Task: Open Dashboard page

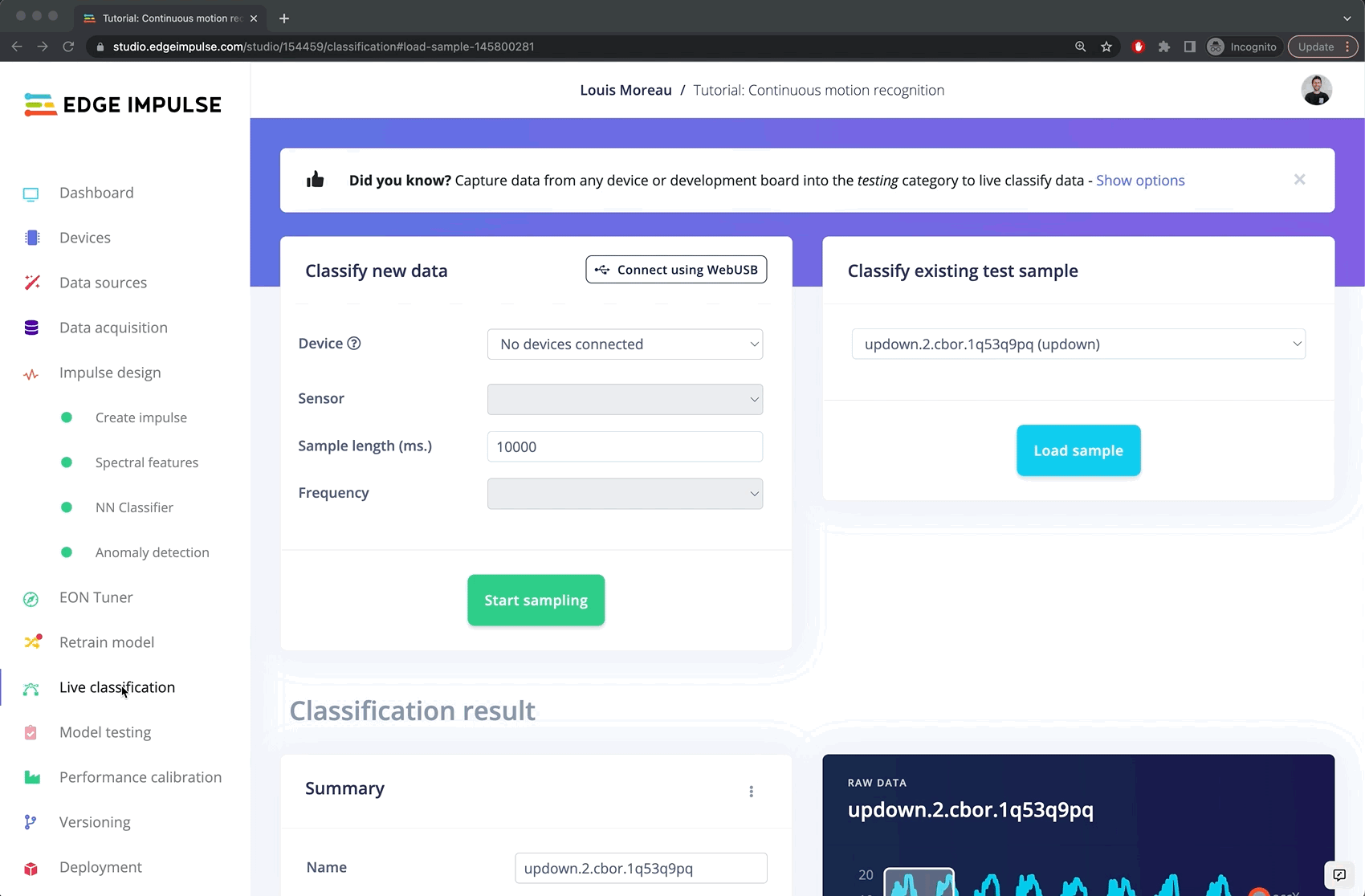Action: [96, 193]
